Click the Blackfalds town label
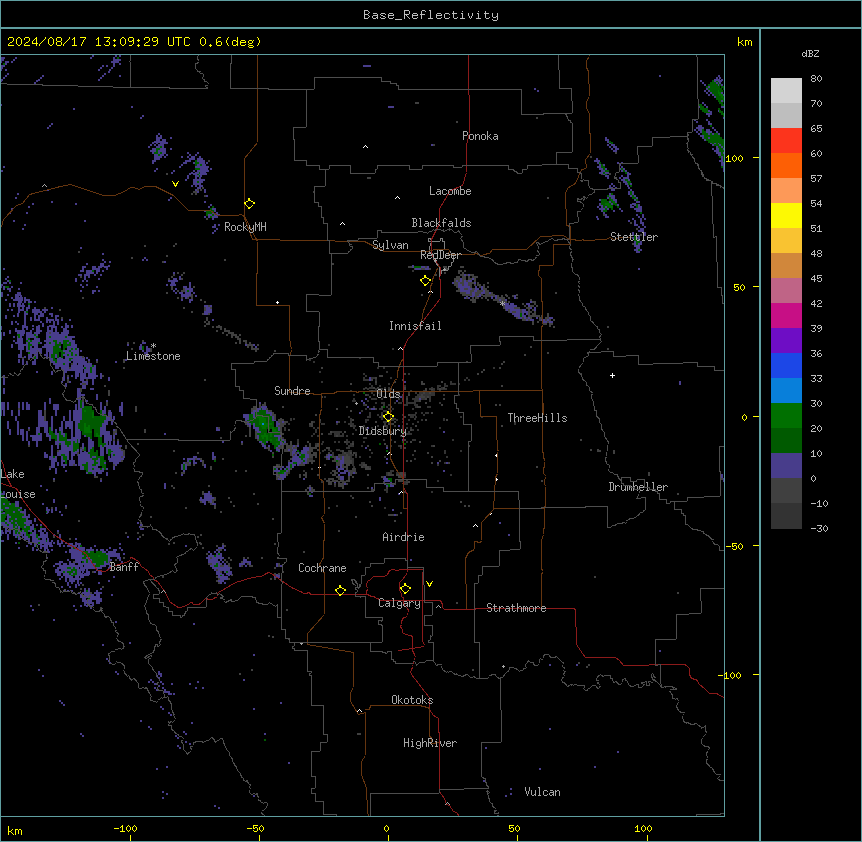Screen dimensions: 862x842 coord(441,223)
